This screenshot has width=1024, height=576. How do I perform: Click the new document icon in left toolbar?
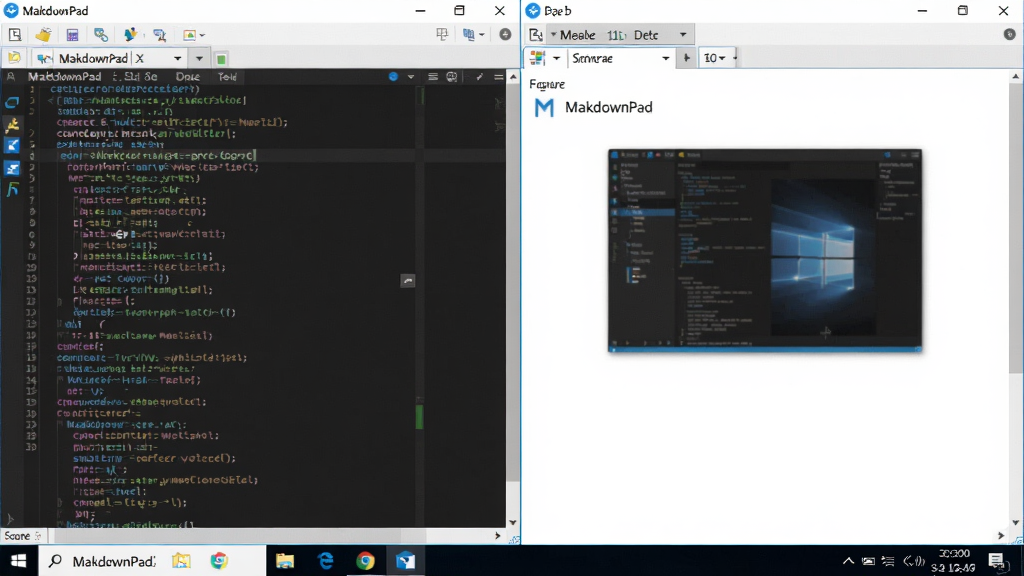(x=14, y=35)
